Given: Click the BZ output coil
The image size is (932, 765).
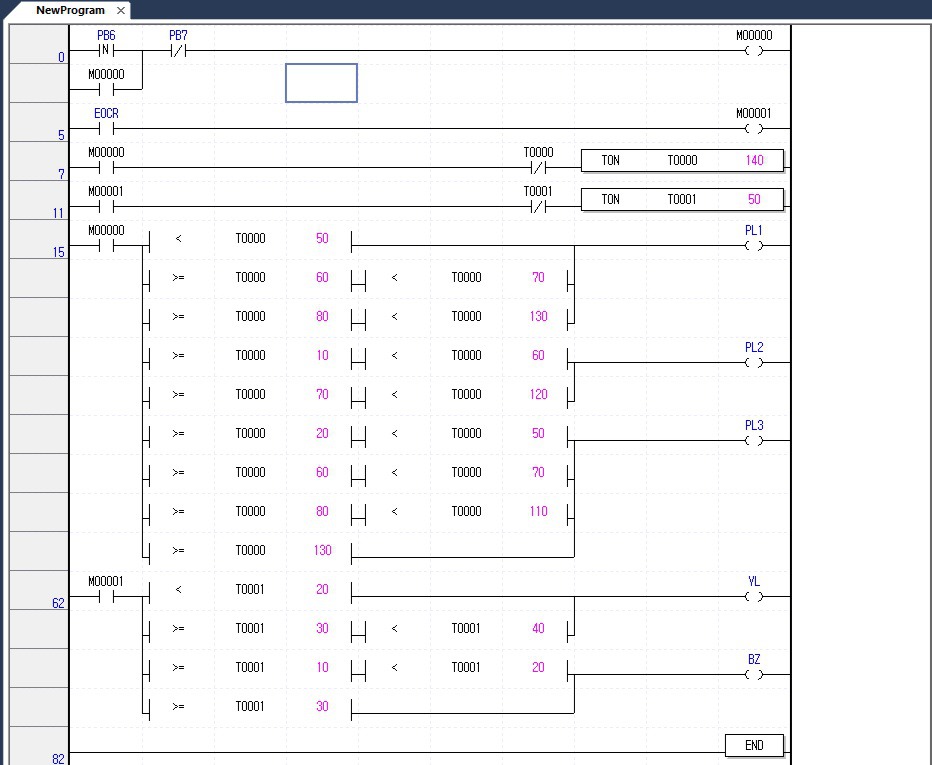Looking at the screenshot, I should click(754, 675).
